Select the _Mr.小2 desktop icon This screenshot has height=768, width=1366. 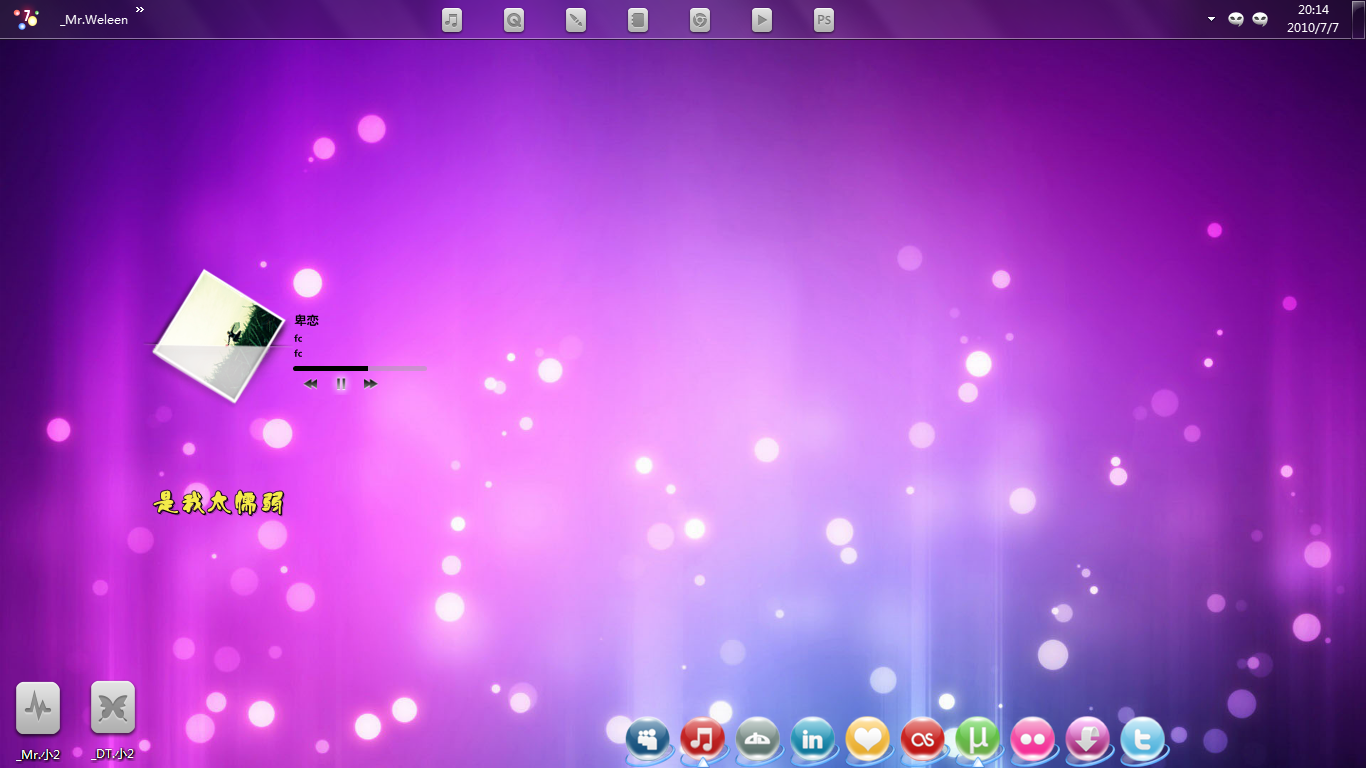pos(38,721)
